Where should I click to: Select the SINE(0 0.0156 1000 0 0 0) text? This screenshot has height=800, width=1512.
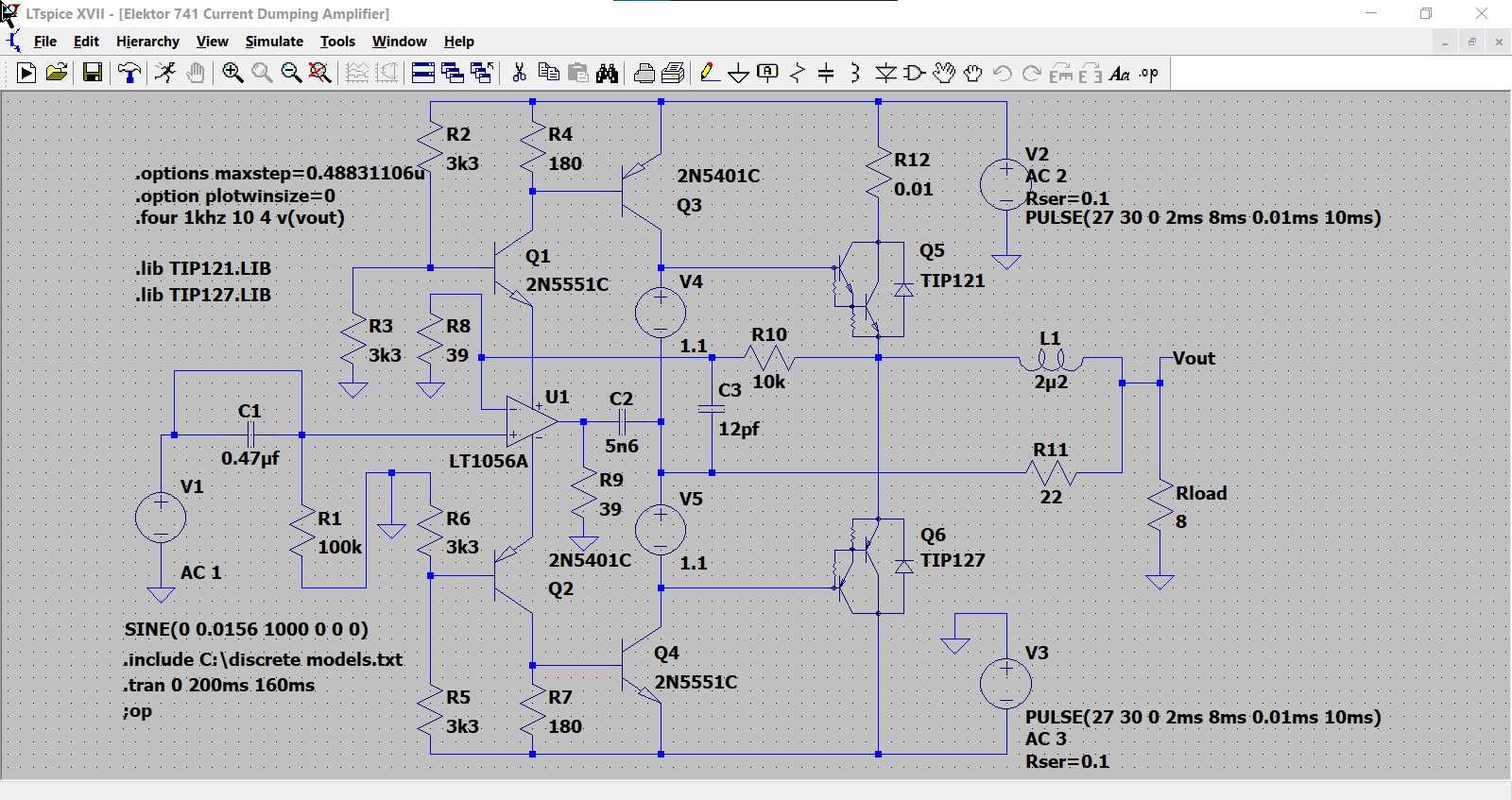pyautogui.click(x=247, y=629)
